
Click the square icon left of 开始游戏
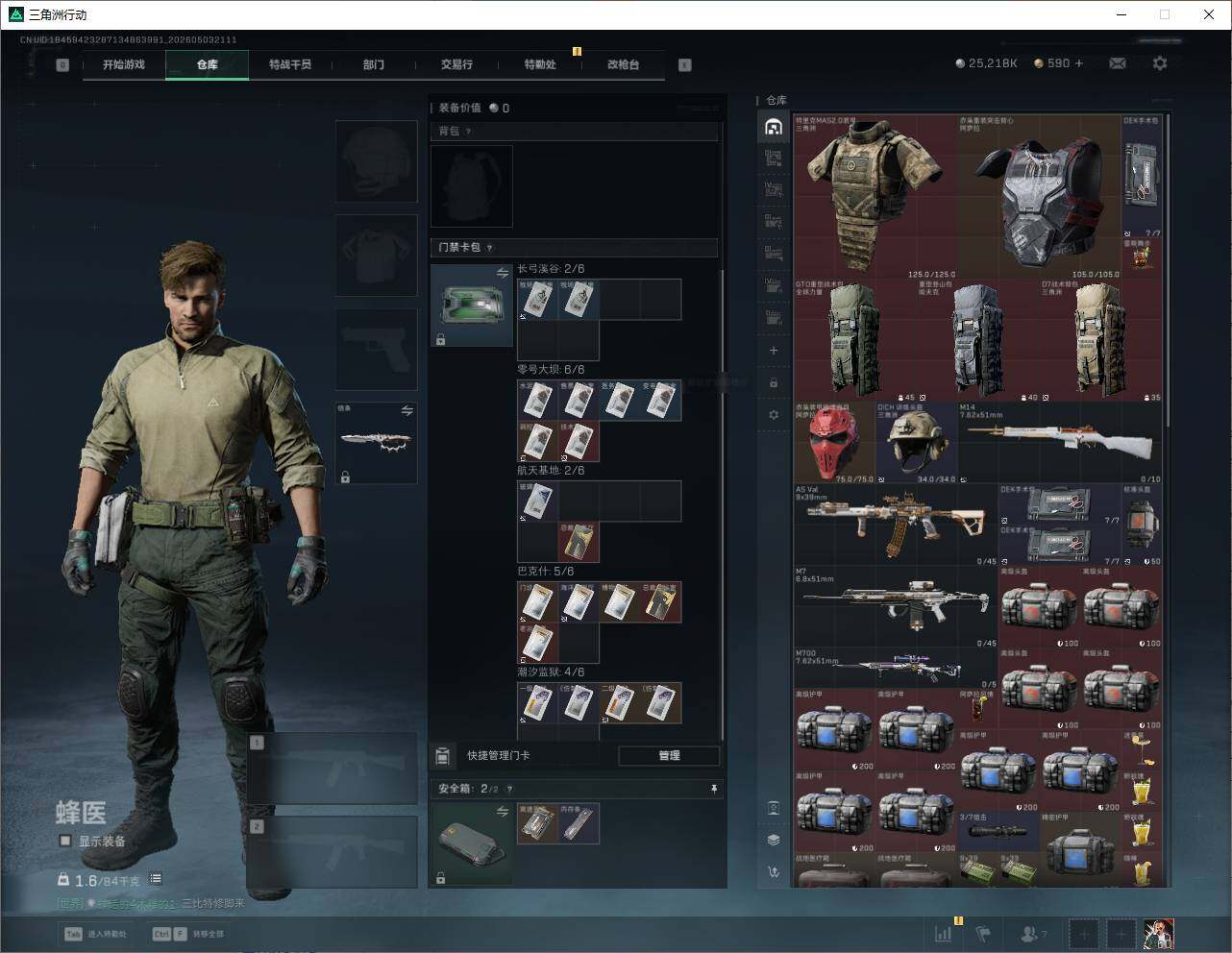click(x=62, y=65)
